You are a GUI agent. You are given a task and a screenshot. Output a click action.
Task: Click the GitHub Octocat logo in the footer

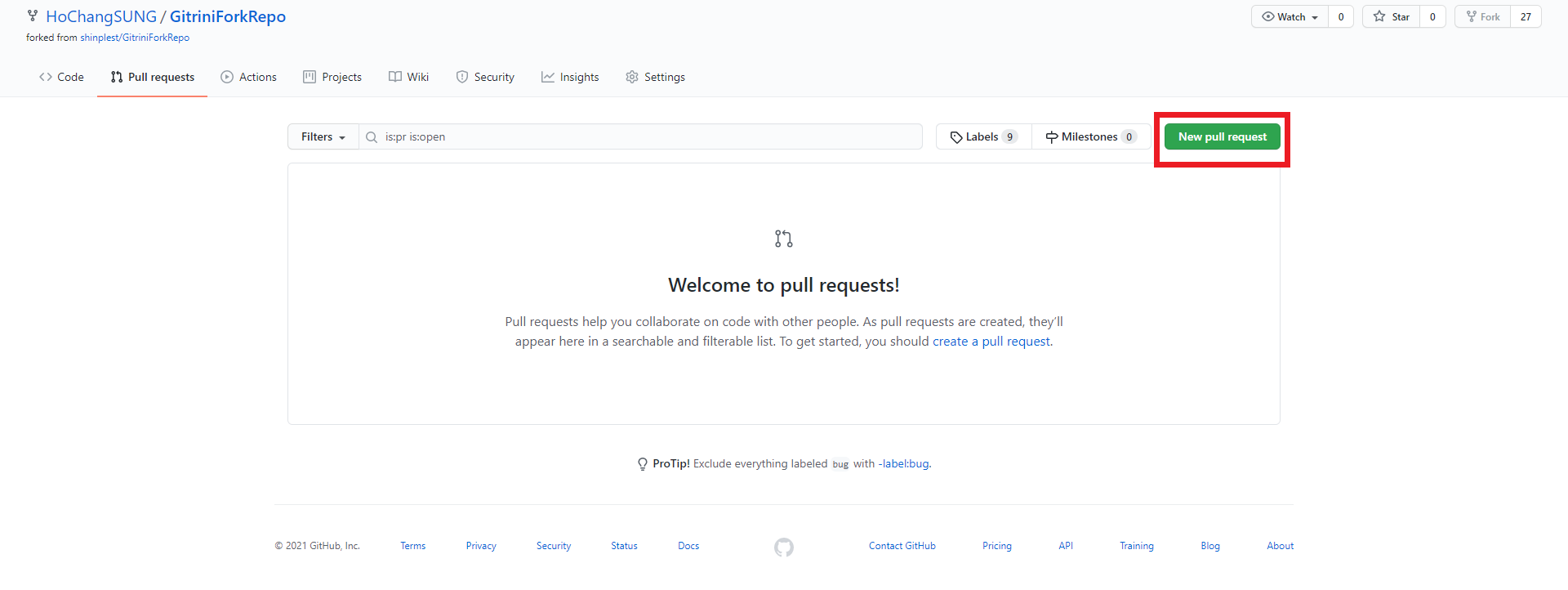(x=784, y=548)
